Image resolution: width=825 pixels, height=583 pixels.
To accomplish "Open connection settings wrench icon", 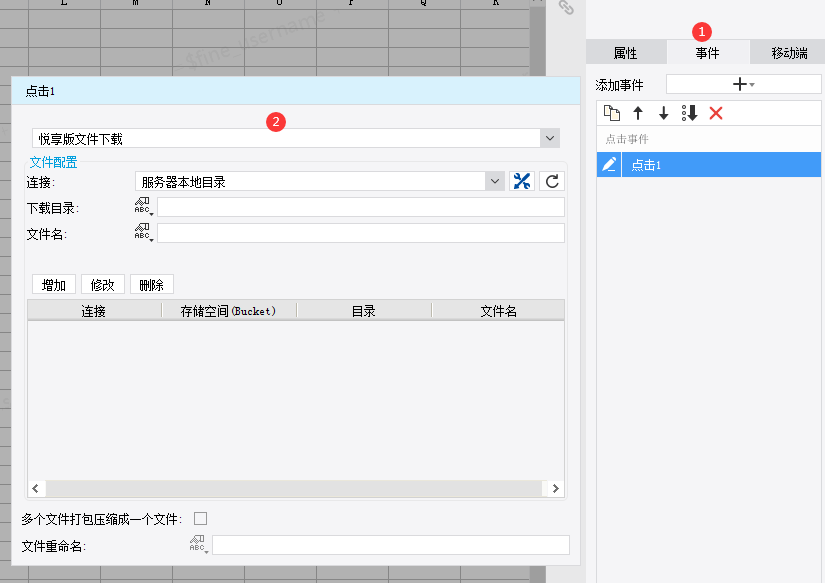I will 522,182.
